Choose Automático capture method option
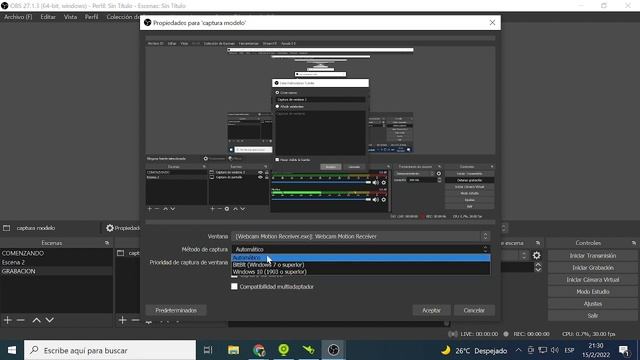Viewport: 640px width, 360px height. pos(360,258)
